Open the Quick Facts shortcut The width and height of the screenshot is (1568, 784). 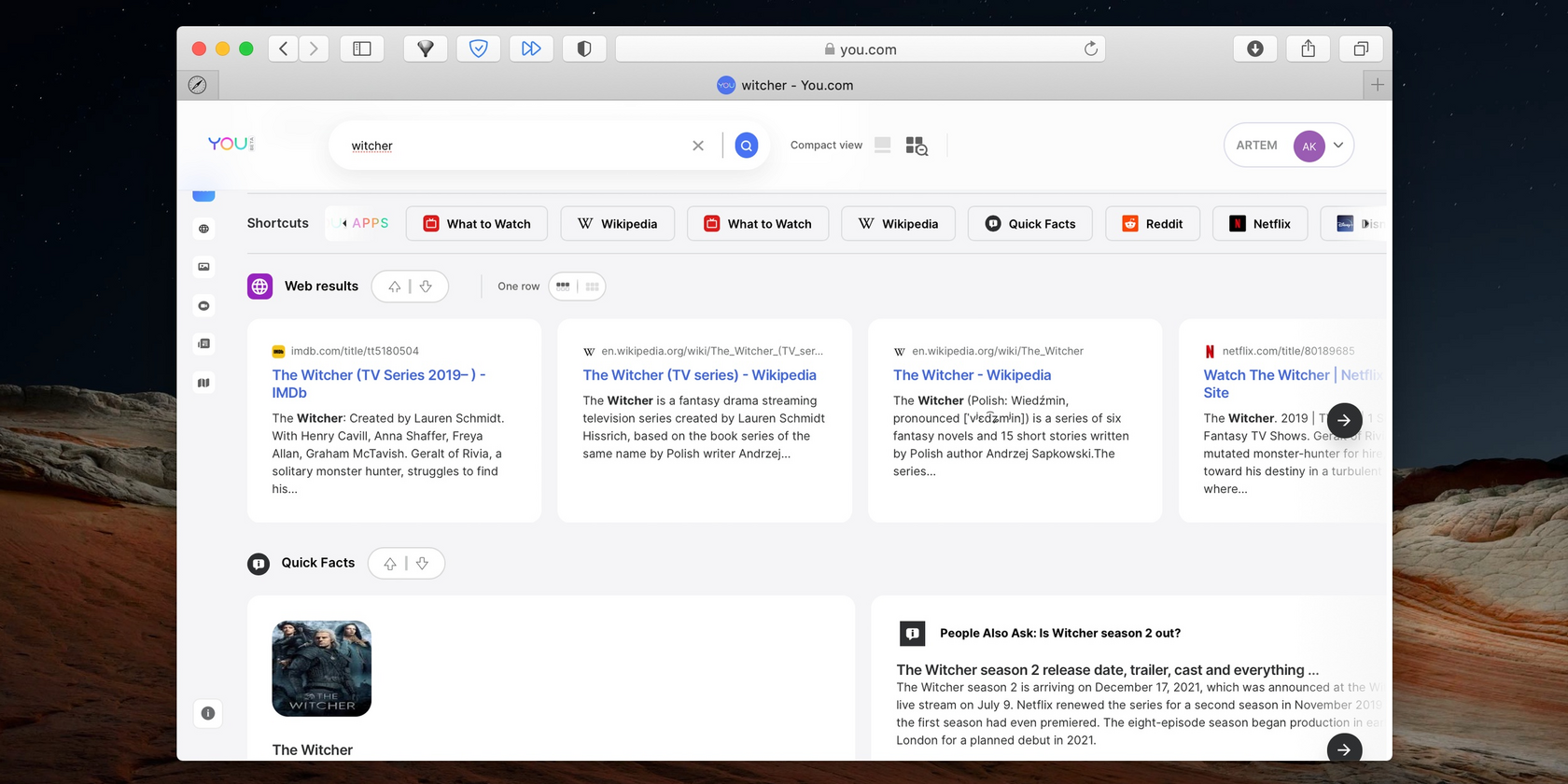pyautogui.click(x=1030, y=224)
